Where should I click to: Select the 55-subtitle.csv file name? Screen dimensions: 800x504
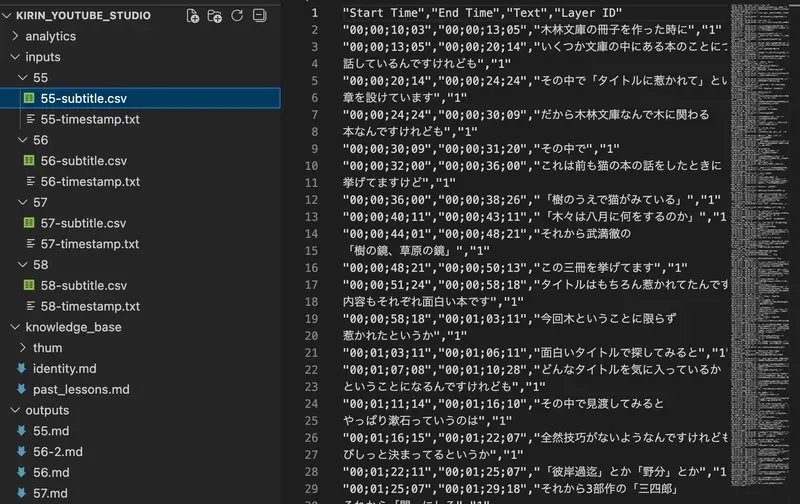(84, 98)
